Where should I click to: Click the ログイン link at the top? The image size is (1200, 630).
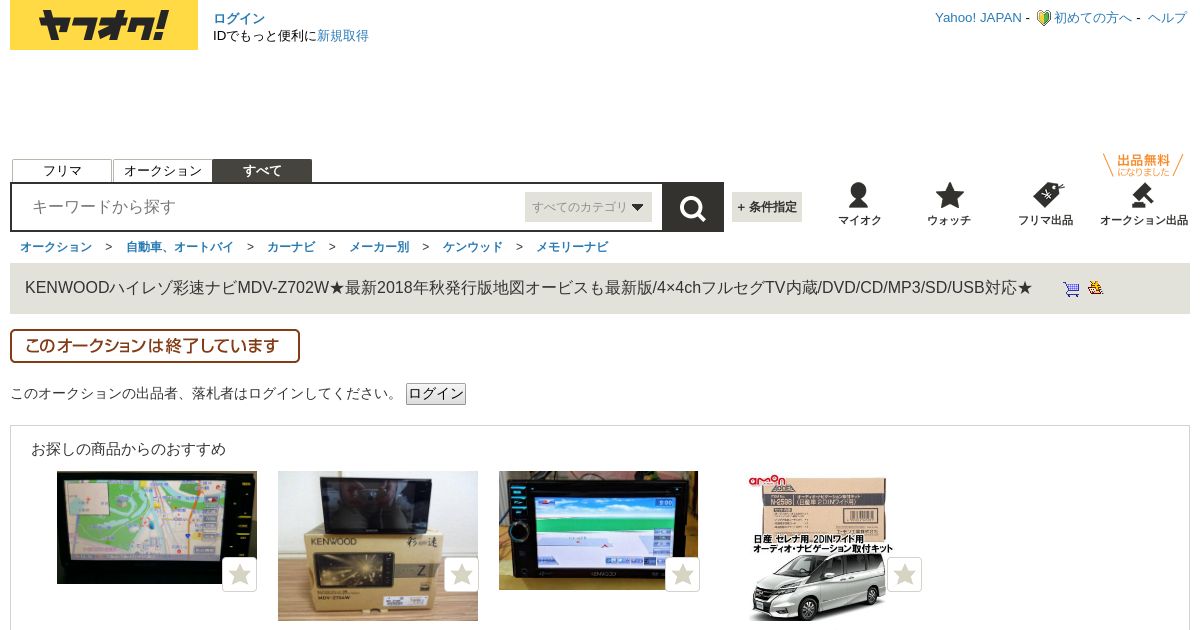(239, 18)
